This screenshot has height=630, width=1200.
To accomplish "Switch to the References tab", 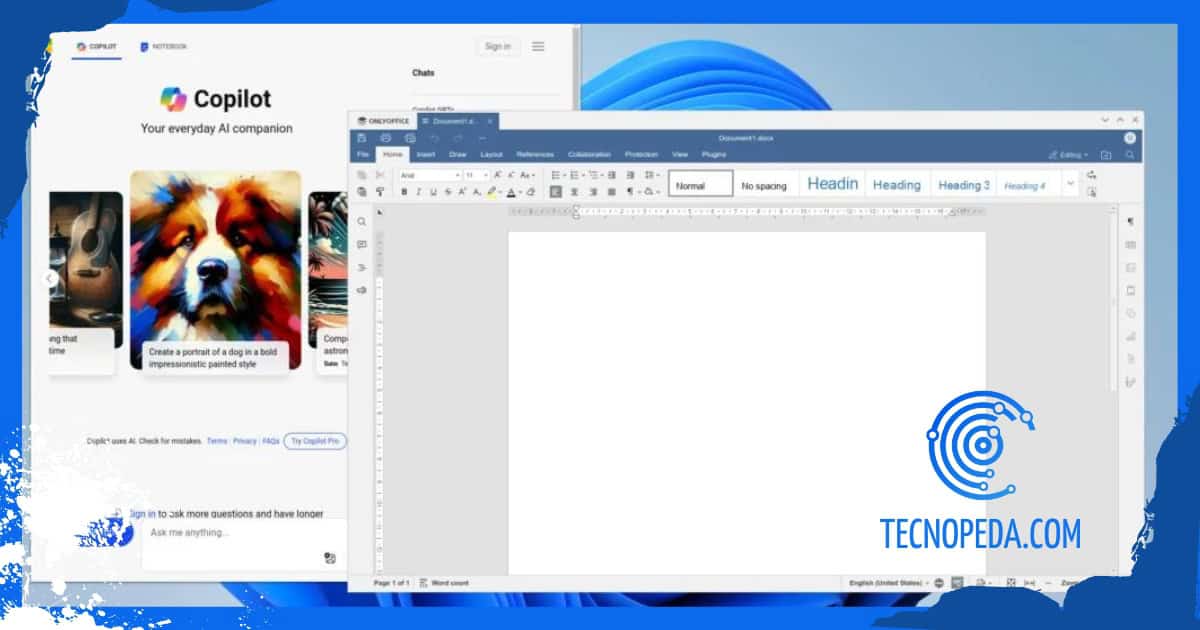I will (x=535, y=155).
